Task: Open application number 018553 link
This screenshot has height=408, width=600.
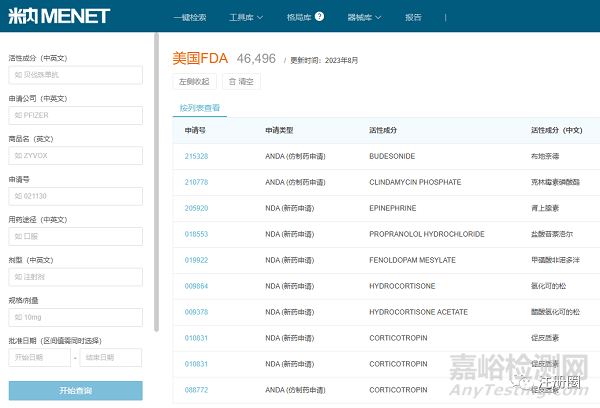Action: pyautogui.click(x=196, y=234)
